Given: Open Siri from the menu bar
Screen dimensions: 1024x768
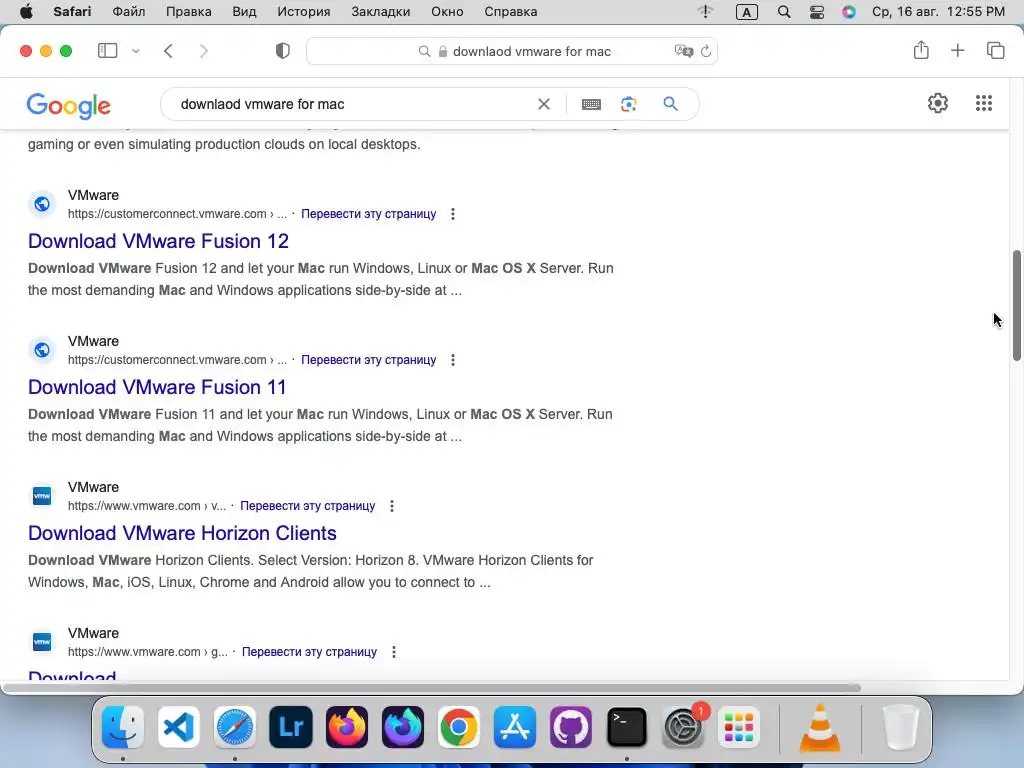Looking at the screenshot, I should tap(848, 12).
